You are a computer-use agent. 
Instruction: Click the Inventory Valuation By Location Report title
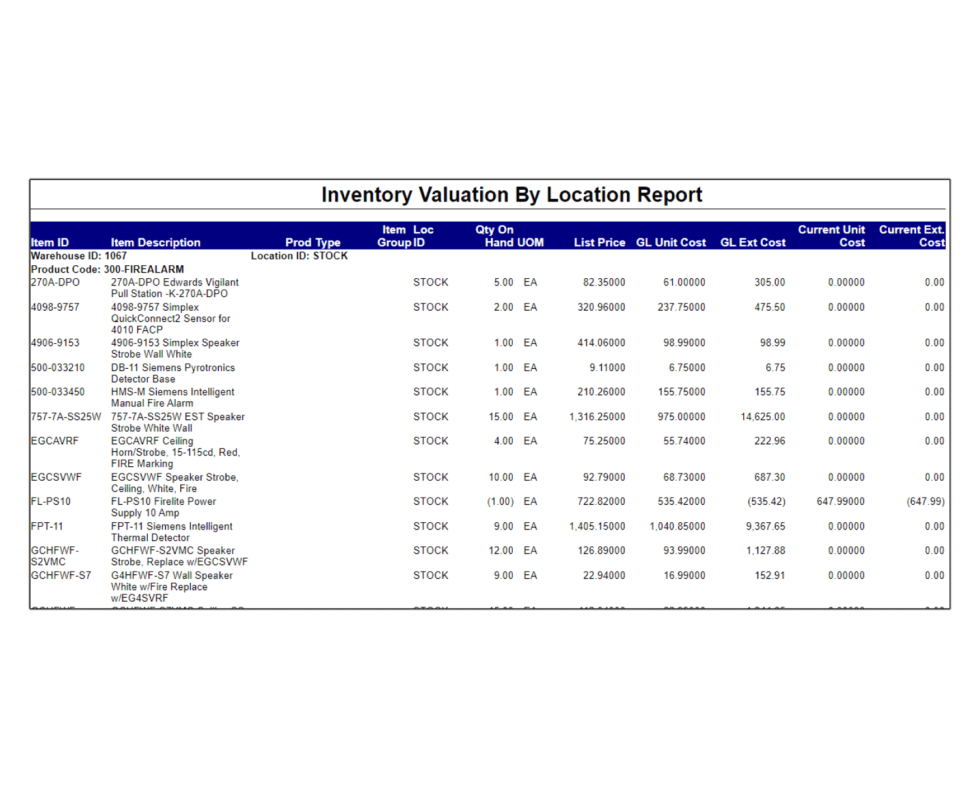tap(511, 195)
